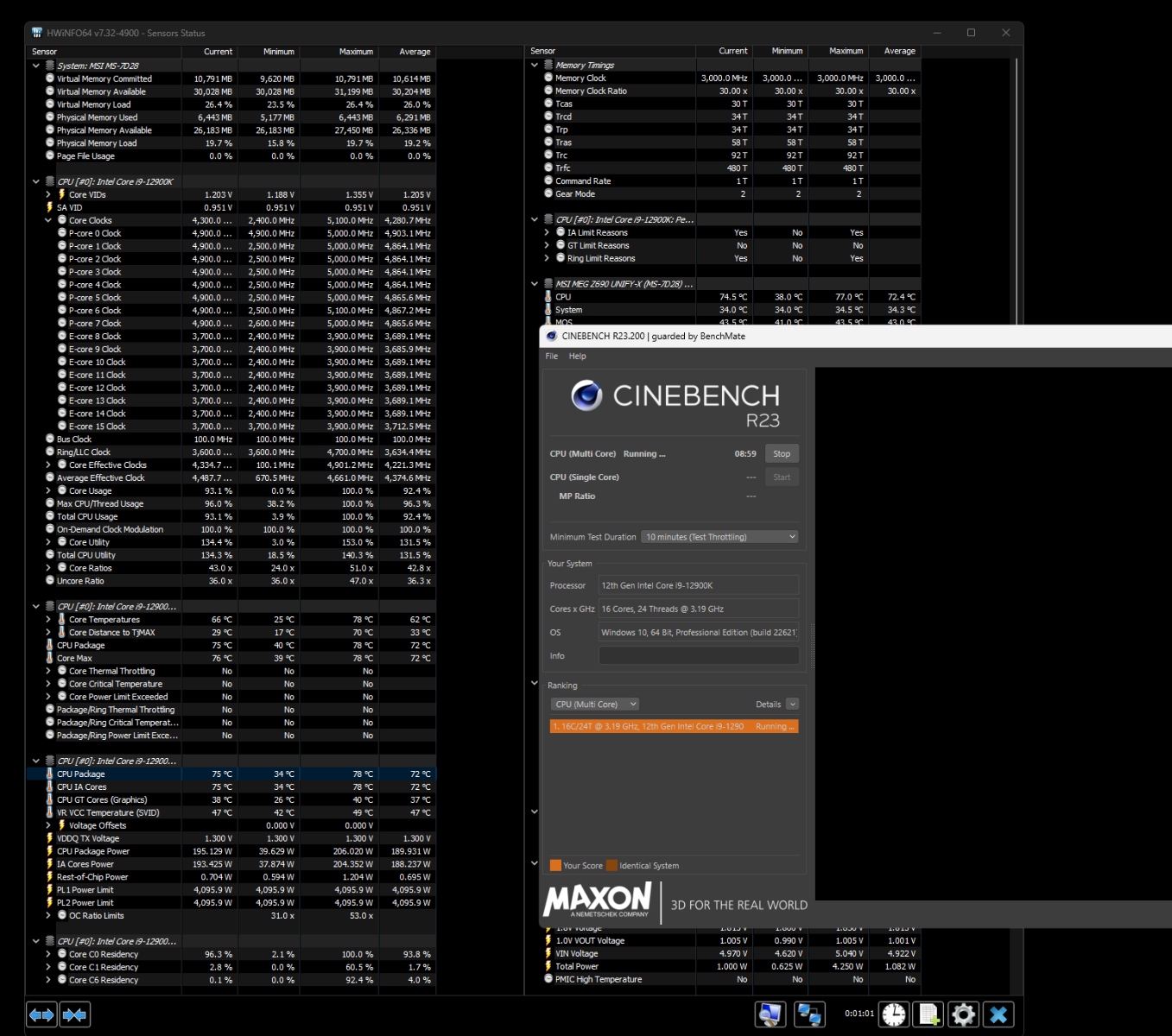Open HWiNFO sensor settings gear icon
The width and height of the screenshot is (1172, 1036).
(x=964, y=1014)
